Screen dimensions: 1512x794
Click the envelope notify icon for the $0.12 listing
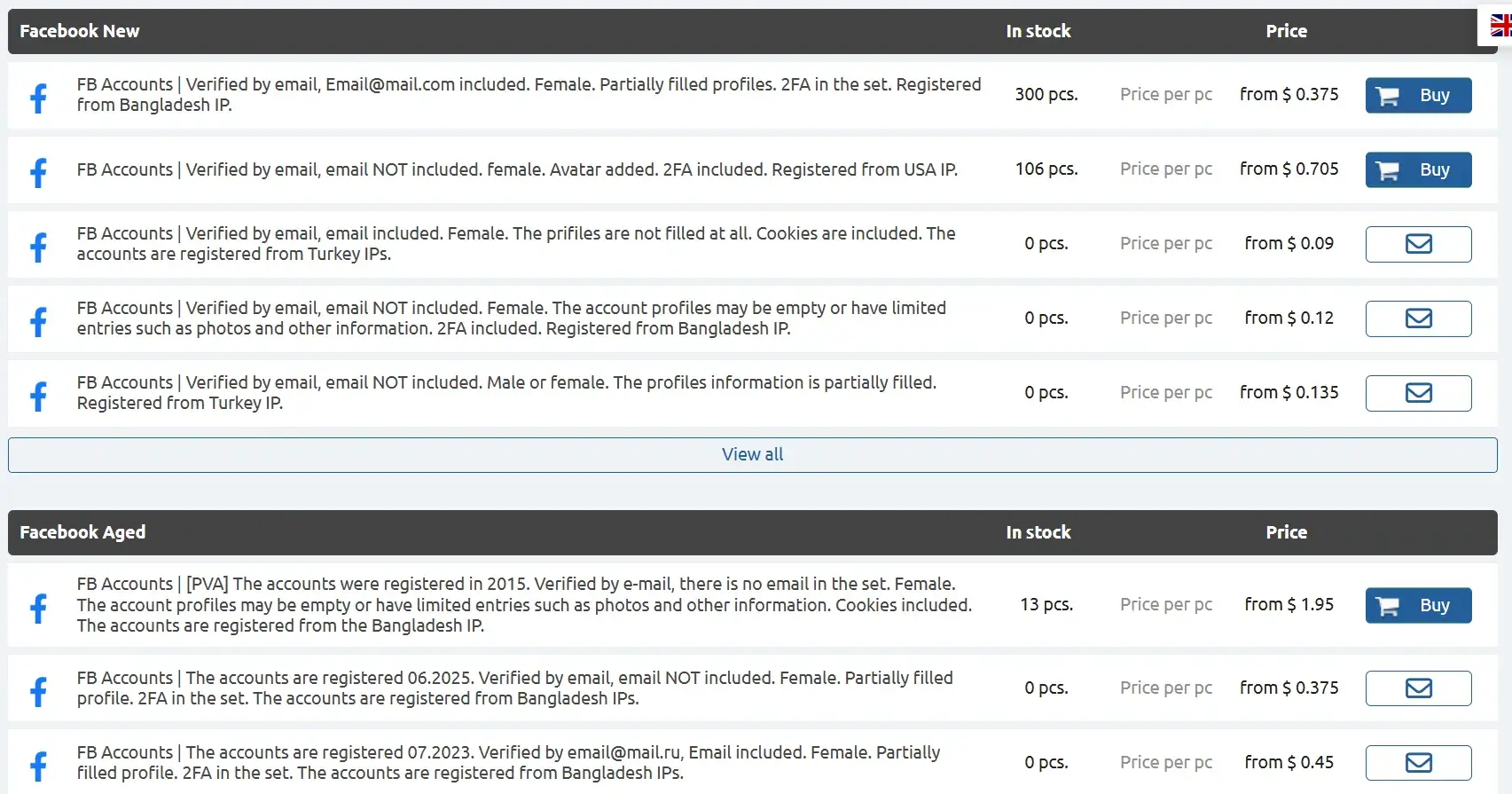click(x=1417, y=318)
